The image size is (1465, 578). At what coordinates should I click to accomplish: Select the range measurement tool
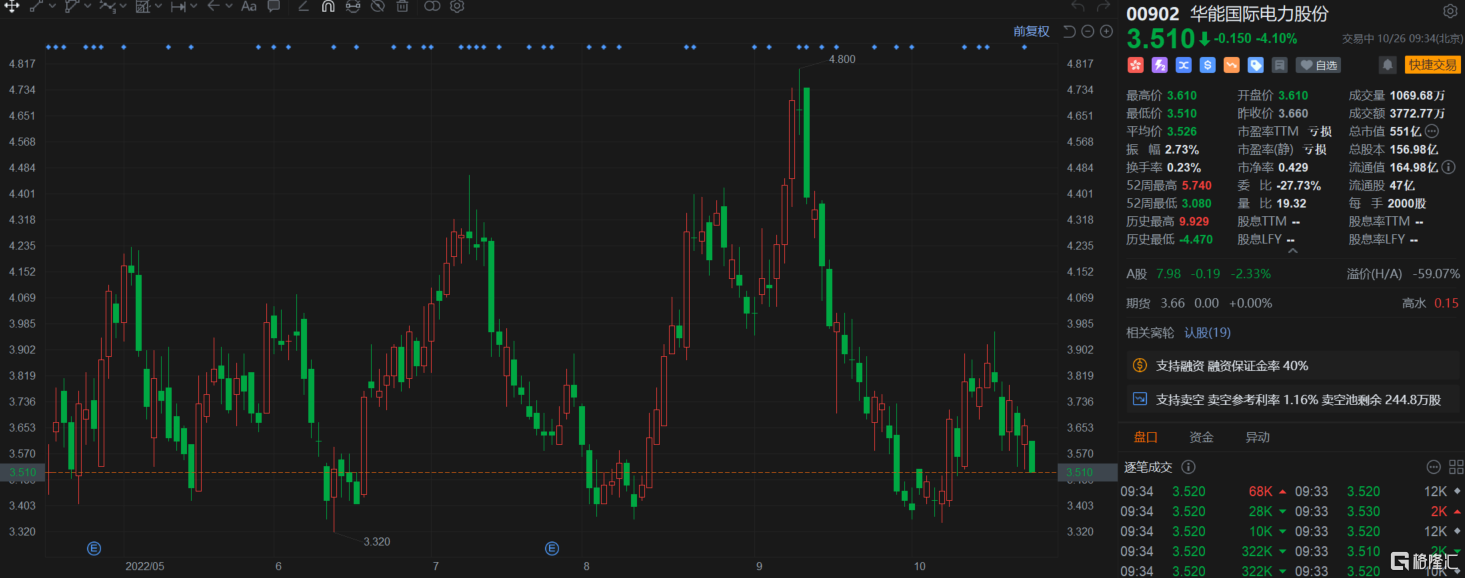[178, 6]
